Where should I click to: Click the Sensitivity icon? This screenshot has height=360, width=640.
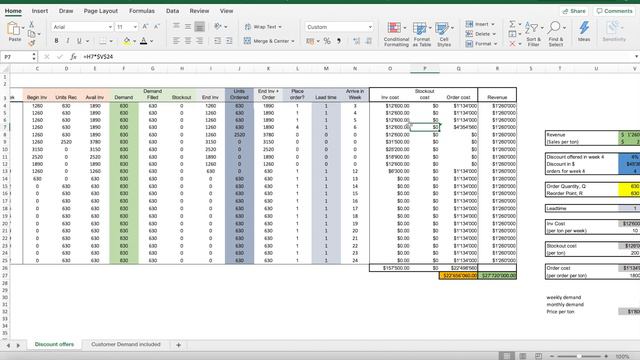coord(614,32)
